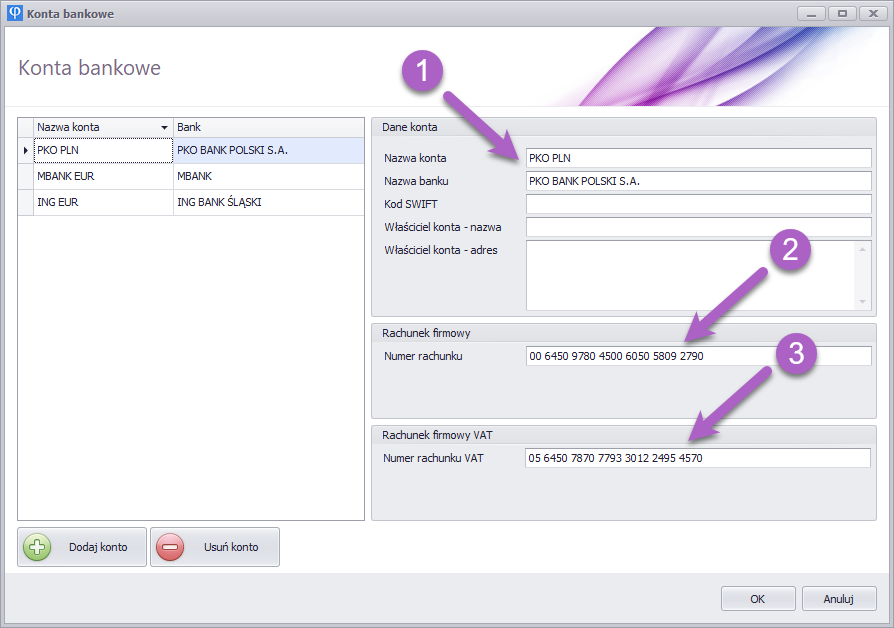Click the MBANK bank cell
This screenshot has width=894, height=628.
[x=269, y=176]
